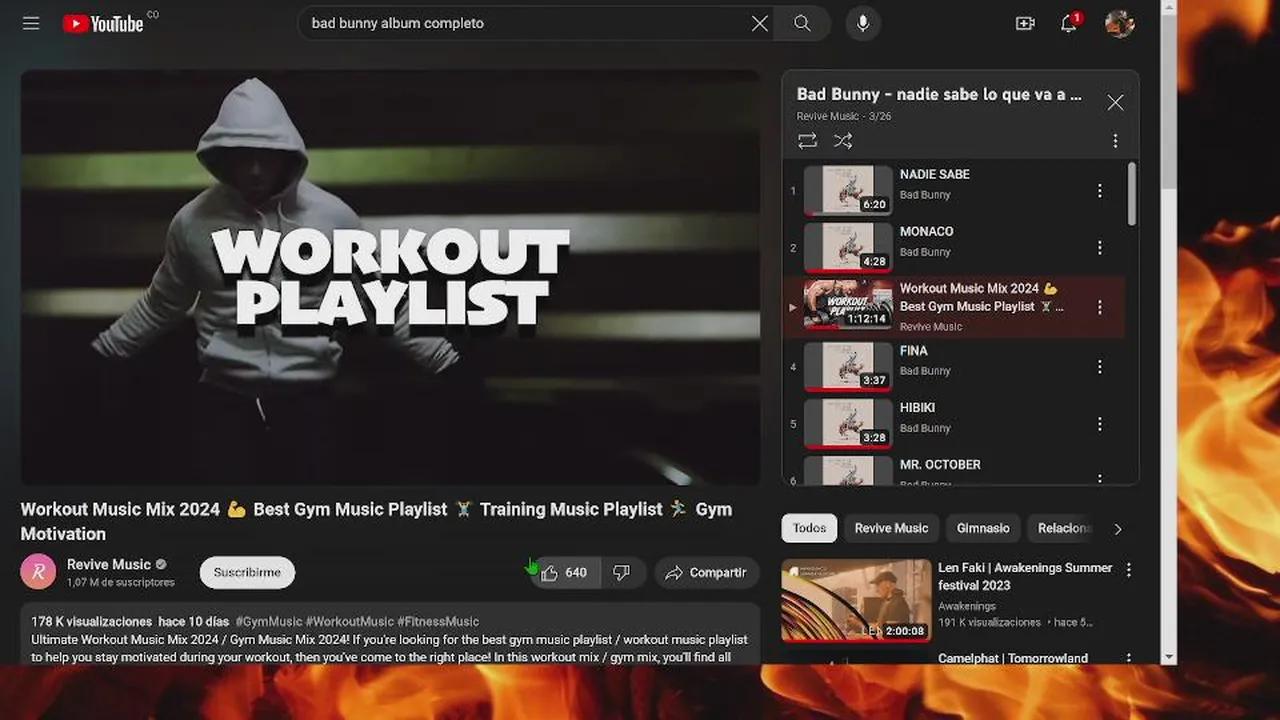Share the video with Compartir
Image resolution: width=1280 pixels, height=720 pixels.
pyautogui.click(x=707, y=573)
